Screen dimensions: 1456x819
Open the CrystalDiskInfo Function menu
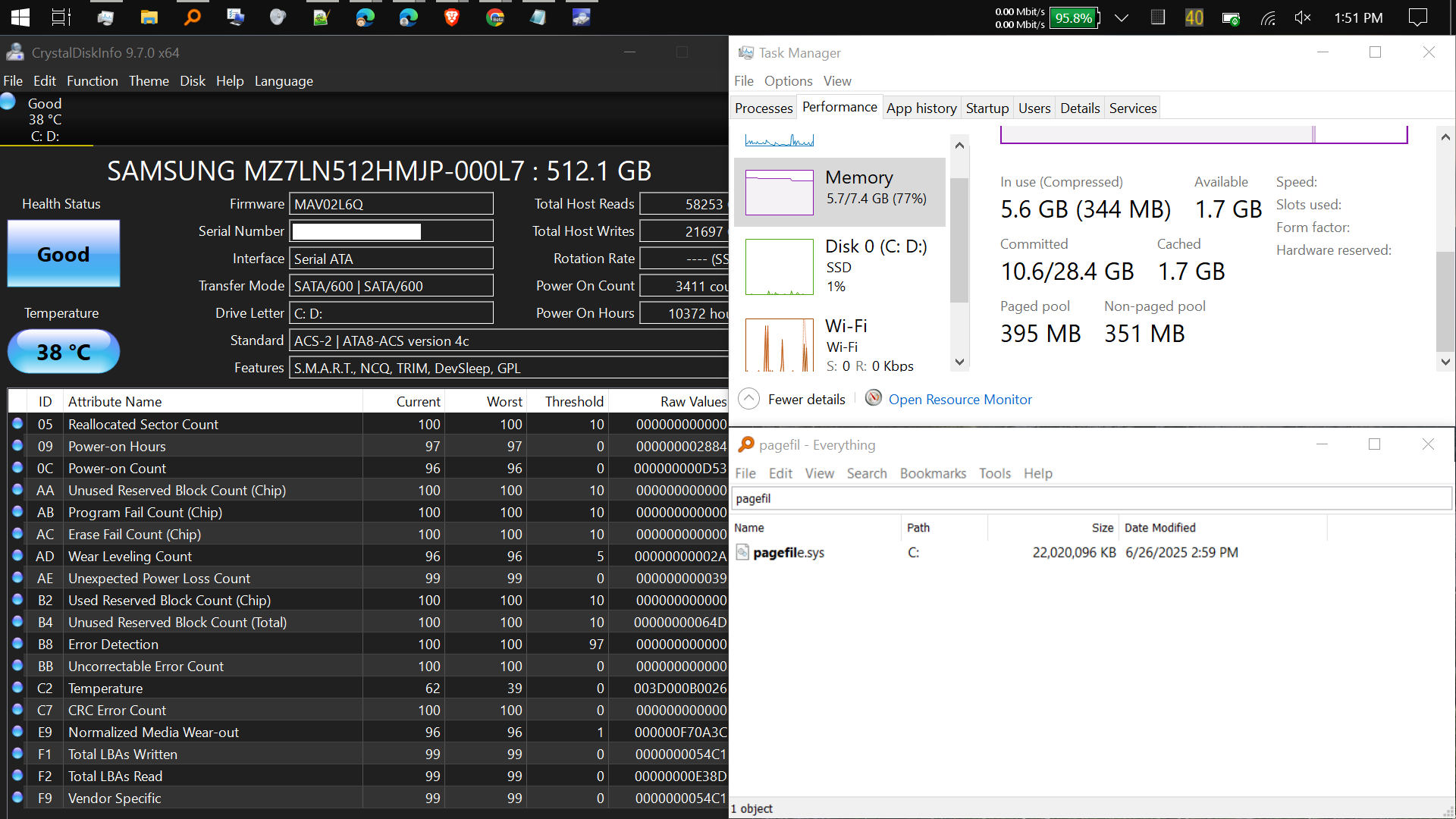(93, 81)
